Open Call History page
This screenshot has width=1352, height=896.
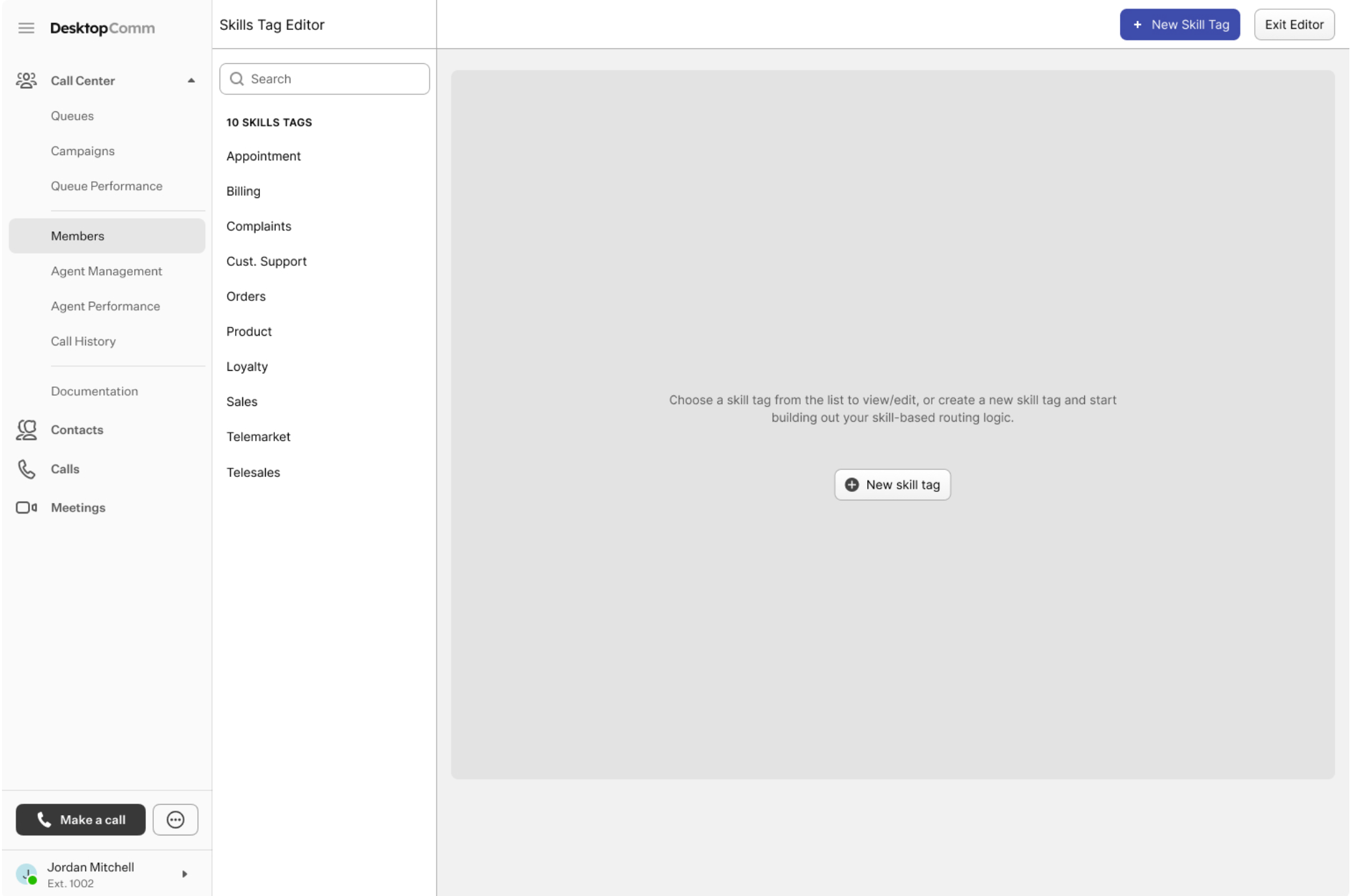pyautogui.click(x=83, y=341)
